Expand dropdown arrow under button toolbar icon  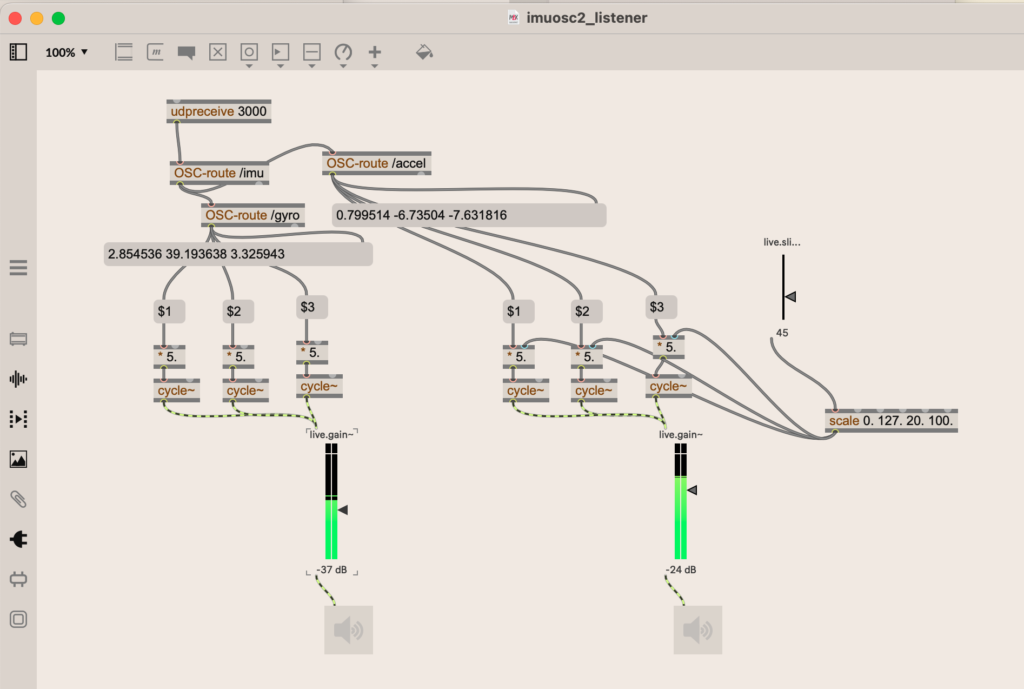pos(249,66)
